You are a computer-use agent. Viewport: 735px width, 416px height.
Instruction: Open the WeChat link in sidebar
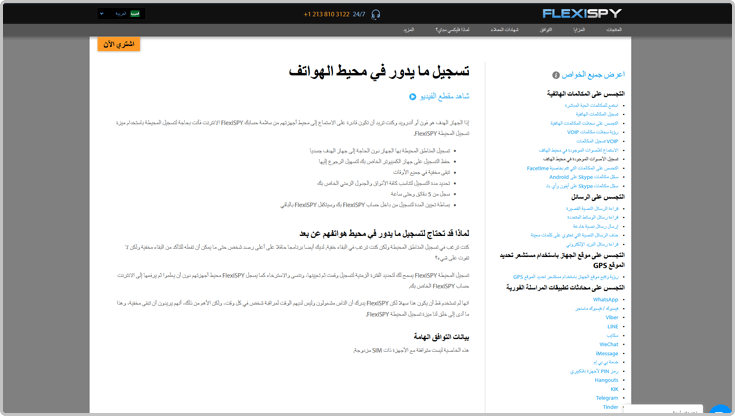tap(609, 344)
